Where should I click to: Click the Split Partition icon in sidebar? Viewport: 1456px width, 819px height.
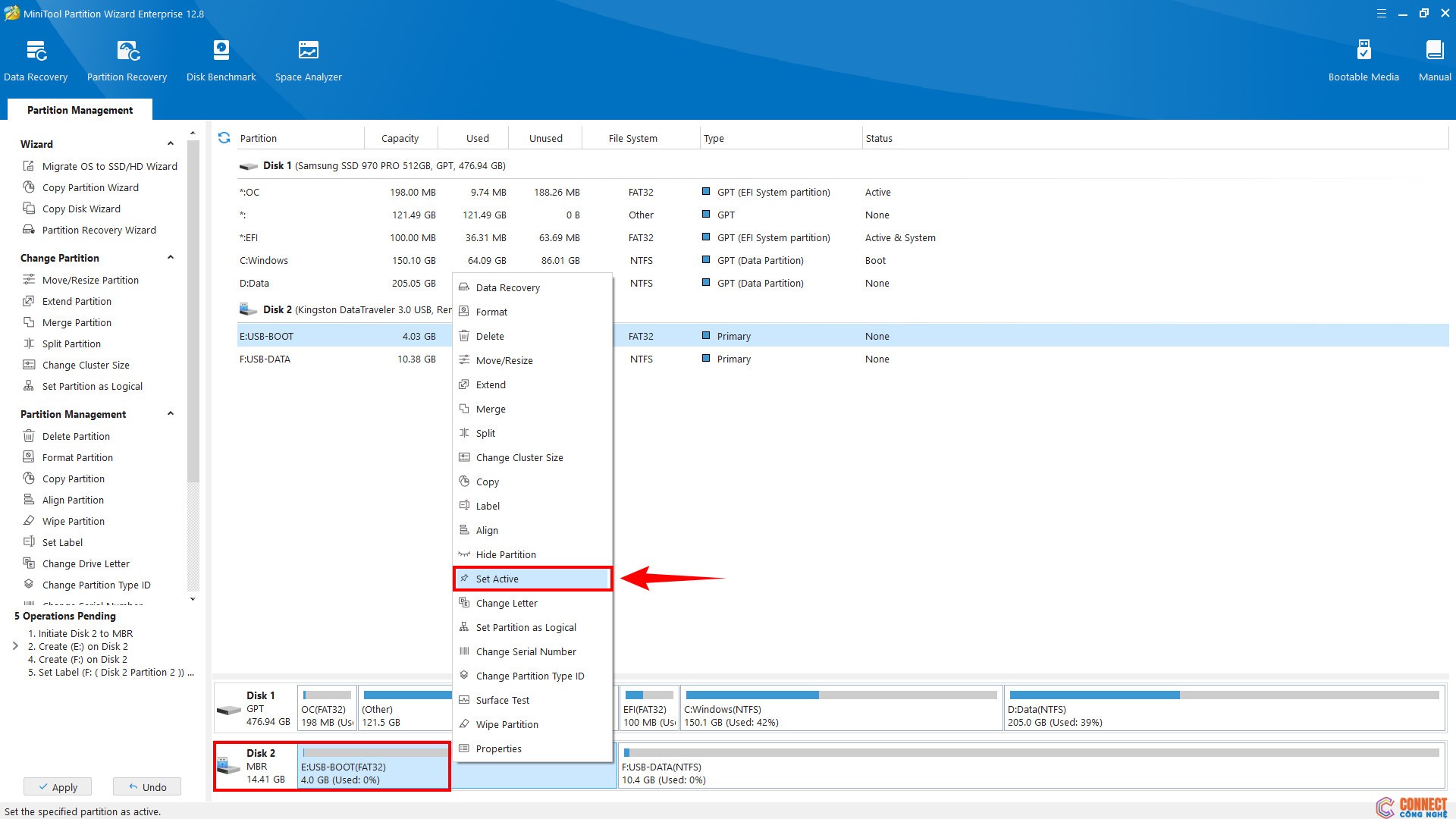[29, 344]
